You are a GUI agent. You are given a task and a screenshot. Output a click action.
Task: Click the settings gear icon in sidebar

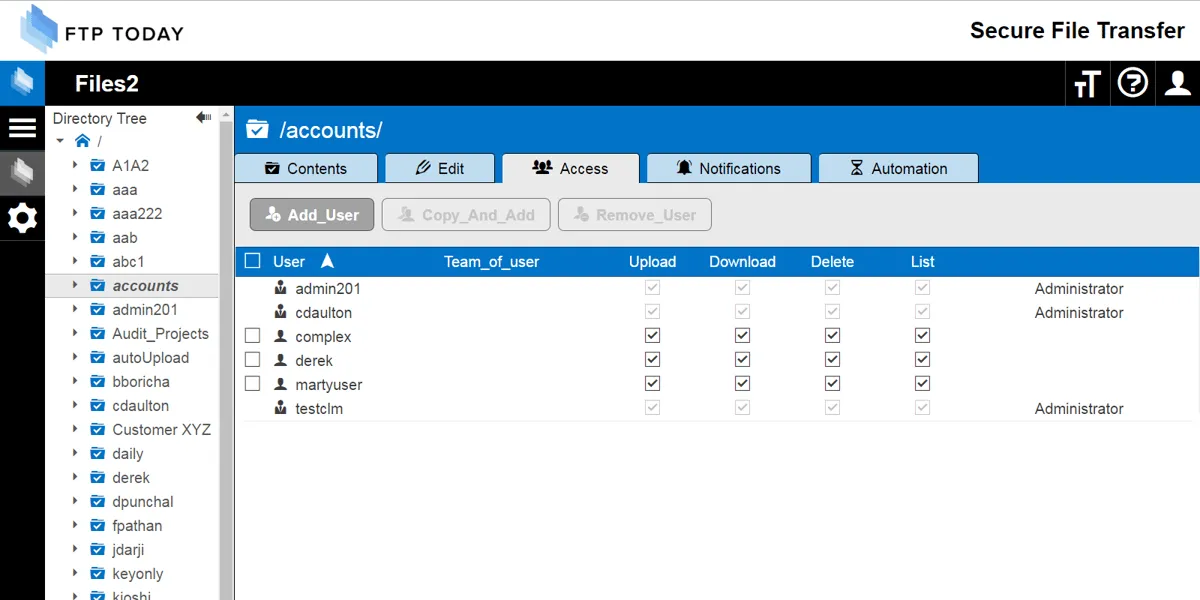click(22, 217)
